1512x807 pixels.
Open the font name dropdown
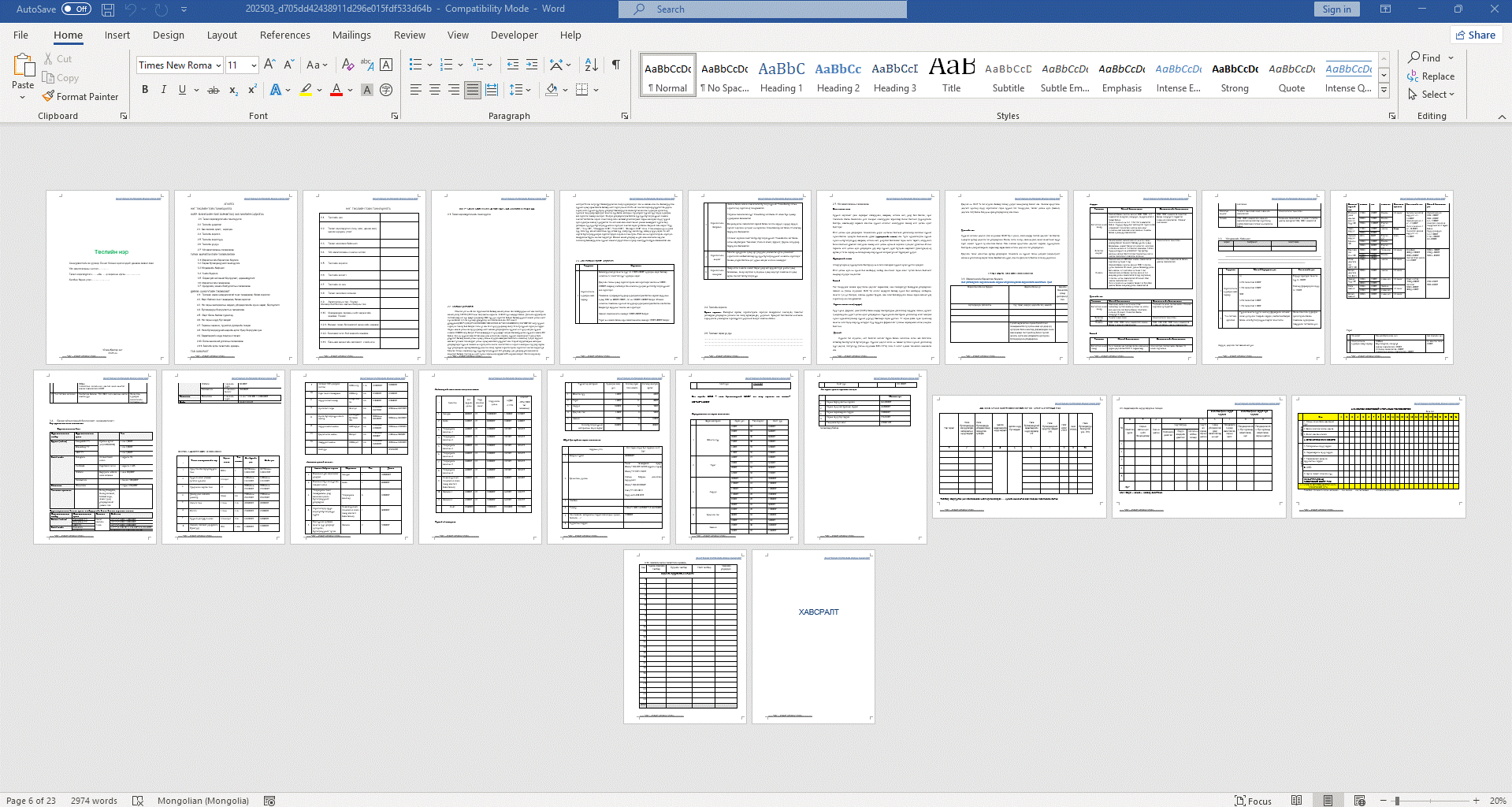tap(218, 65)
